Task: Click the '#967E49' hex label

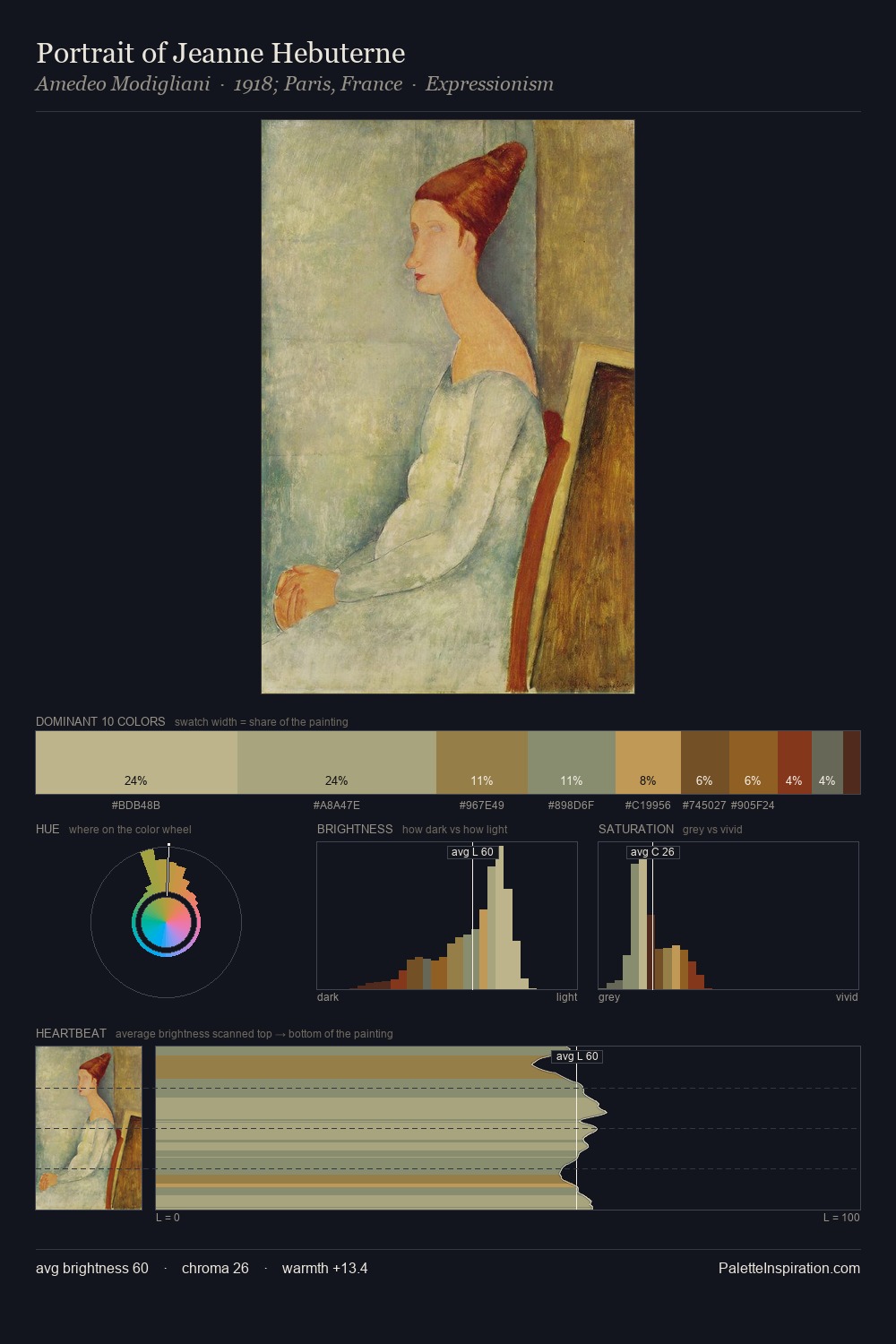Action: pos(482,806)
